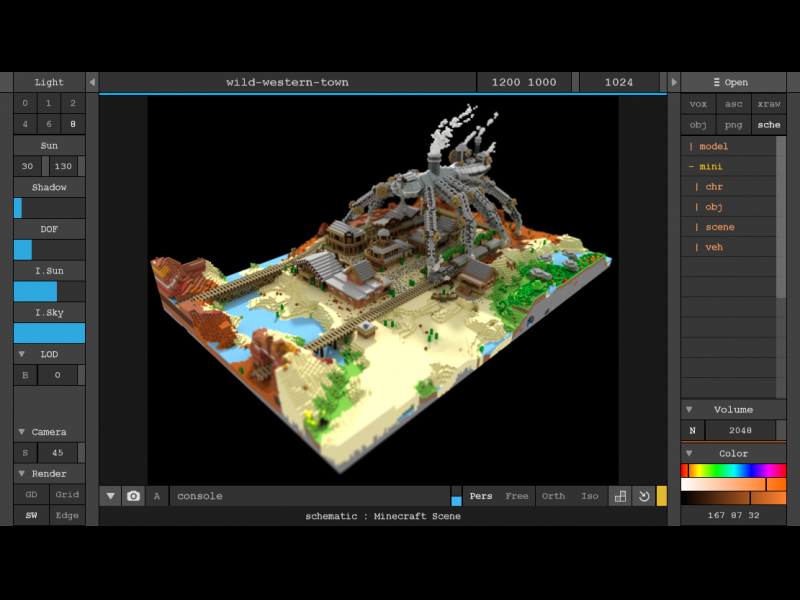Click the grid layout icon beside Iso
Viewport: 800px width, 600px height.
(x=620, y=496)
